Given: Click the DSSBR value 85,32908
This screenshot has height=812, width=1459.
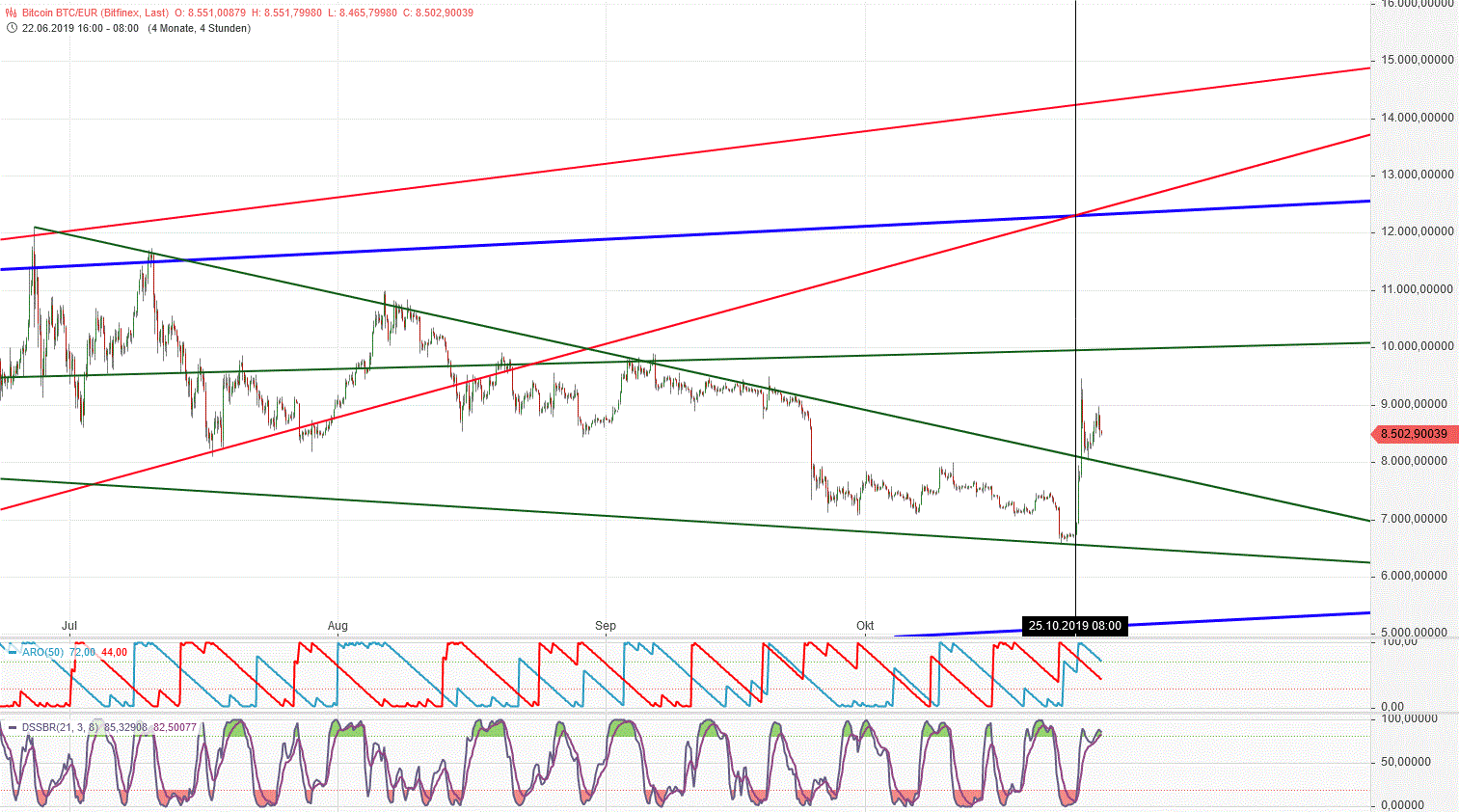Looking at the screenshot, I should 125,727.
